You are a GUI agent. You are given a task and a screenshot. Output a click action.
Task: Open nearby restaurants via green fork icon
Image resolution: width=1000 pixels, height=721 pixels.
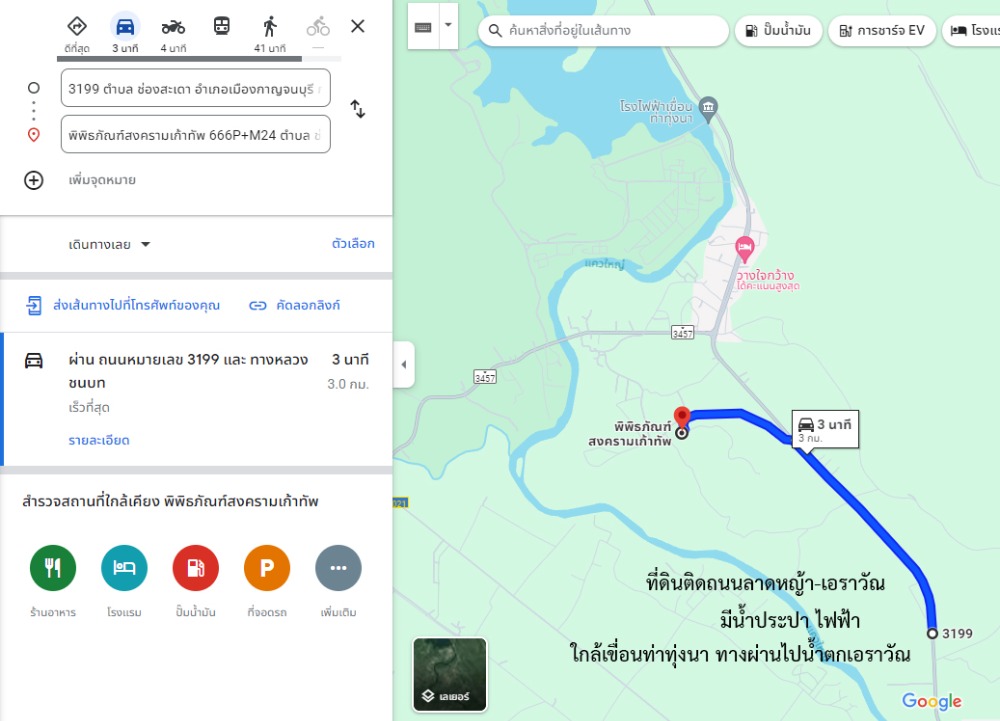53,567
